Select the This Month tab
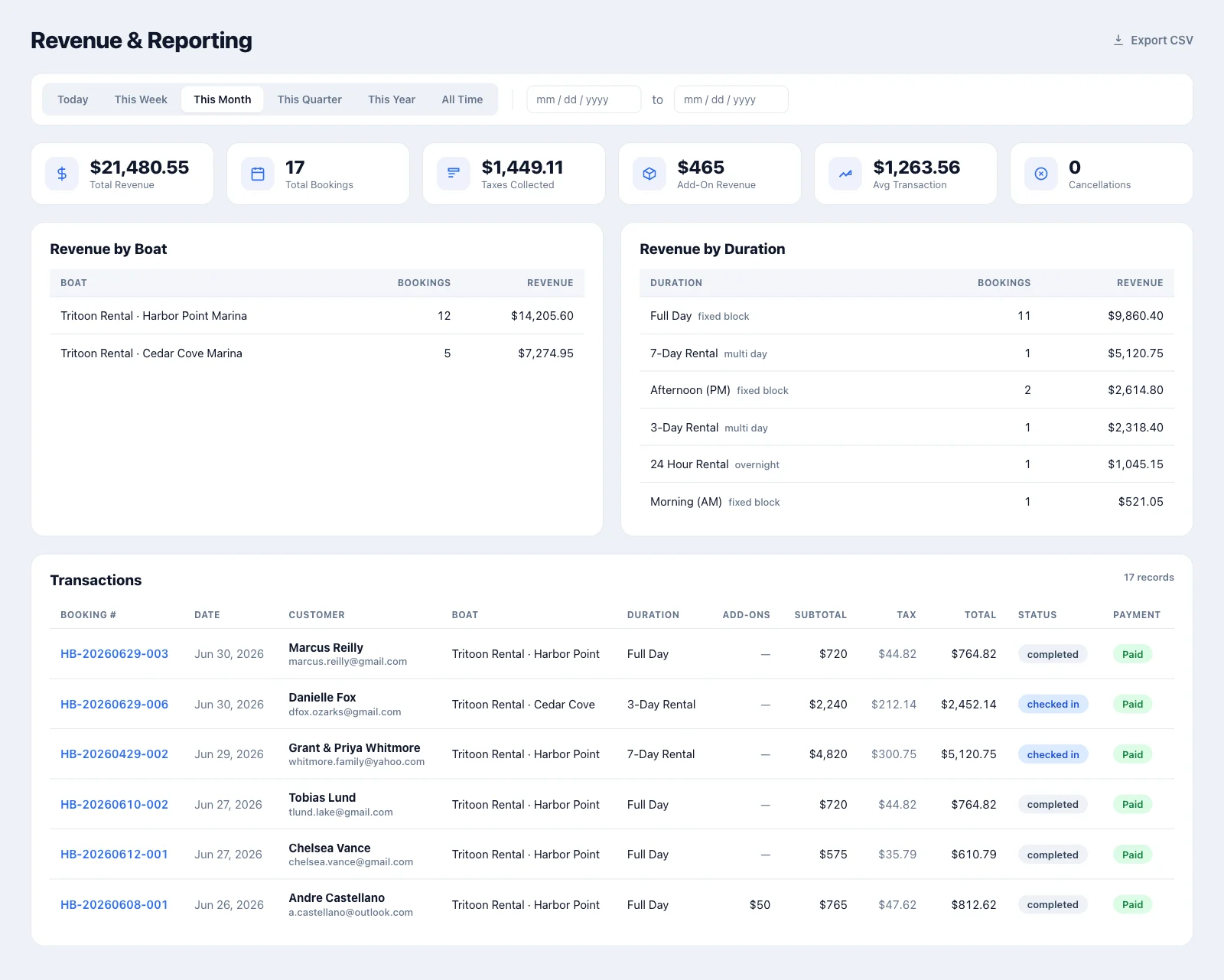 223,99
